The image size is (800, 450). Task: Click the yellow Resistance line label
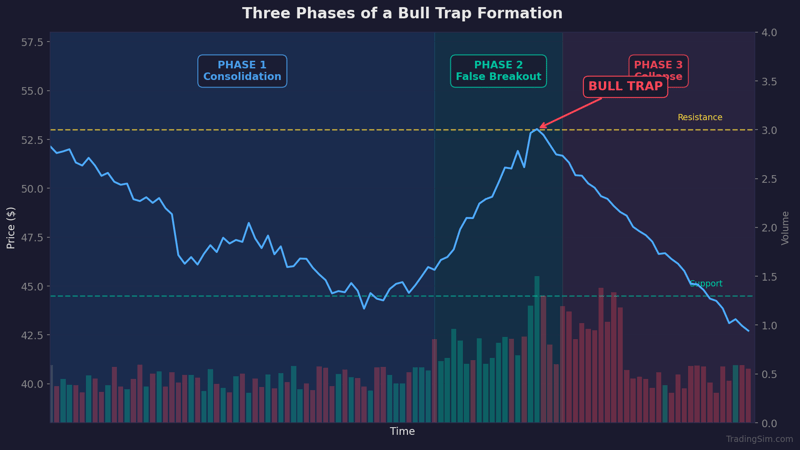coord(699,118)
